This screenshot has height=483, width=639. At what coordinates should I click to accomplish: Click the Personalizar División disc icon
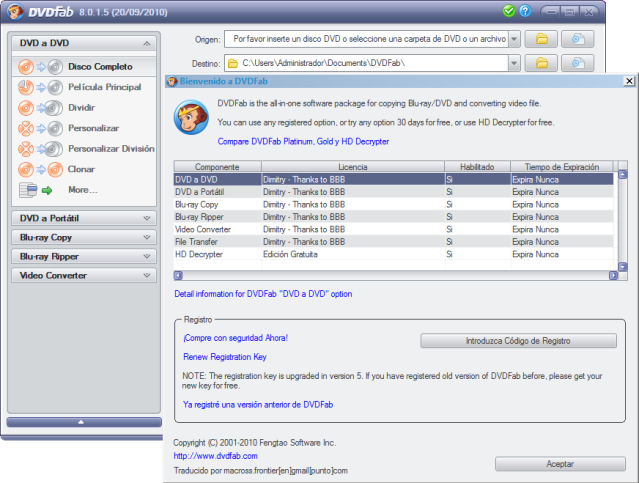point(40,149)
